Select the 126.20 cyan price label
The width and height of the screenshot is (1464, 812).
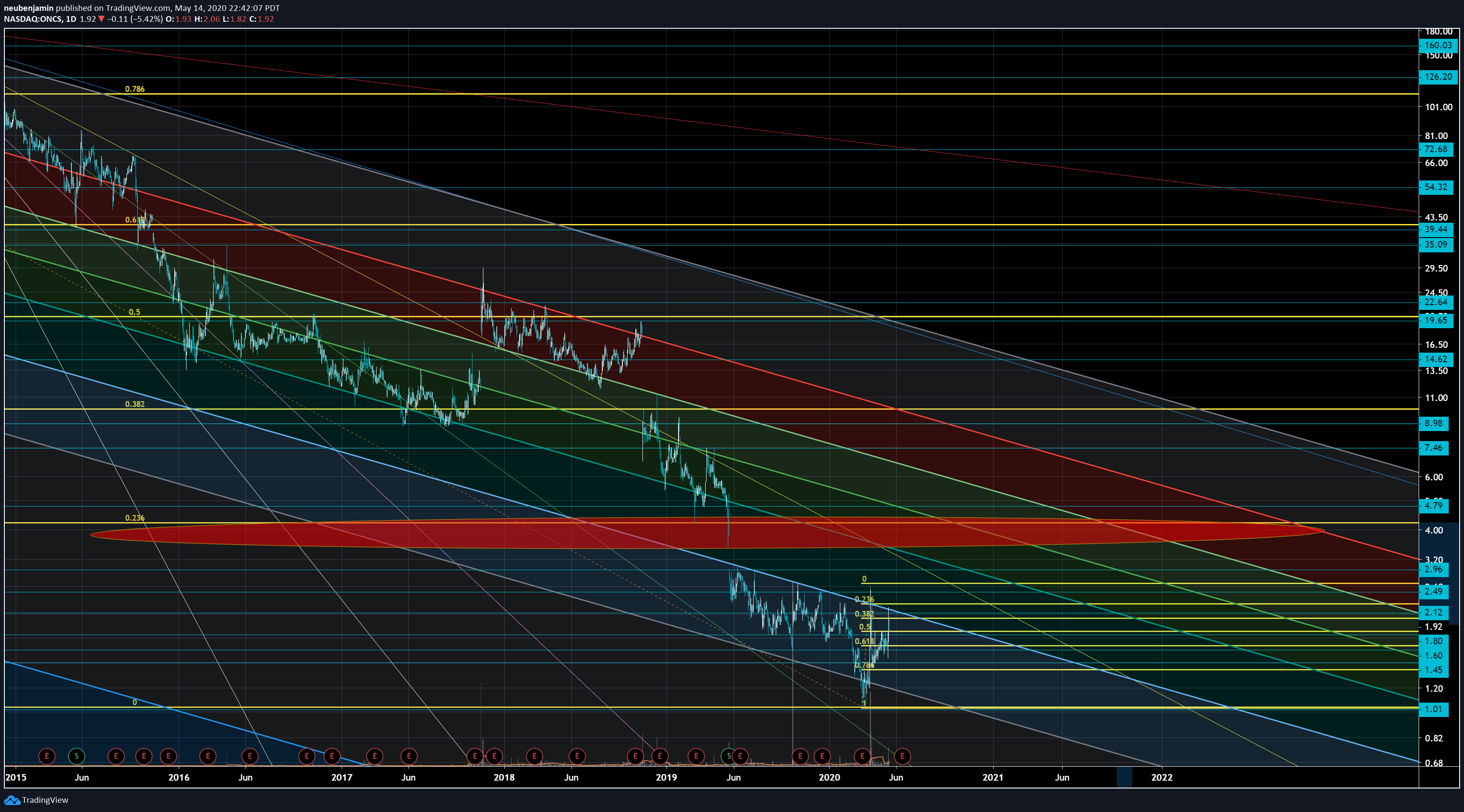tap(1438, 77)
